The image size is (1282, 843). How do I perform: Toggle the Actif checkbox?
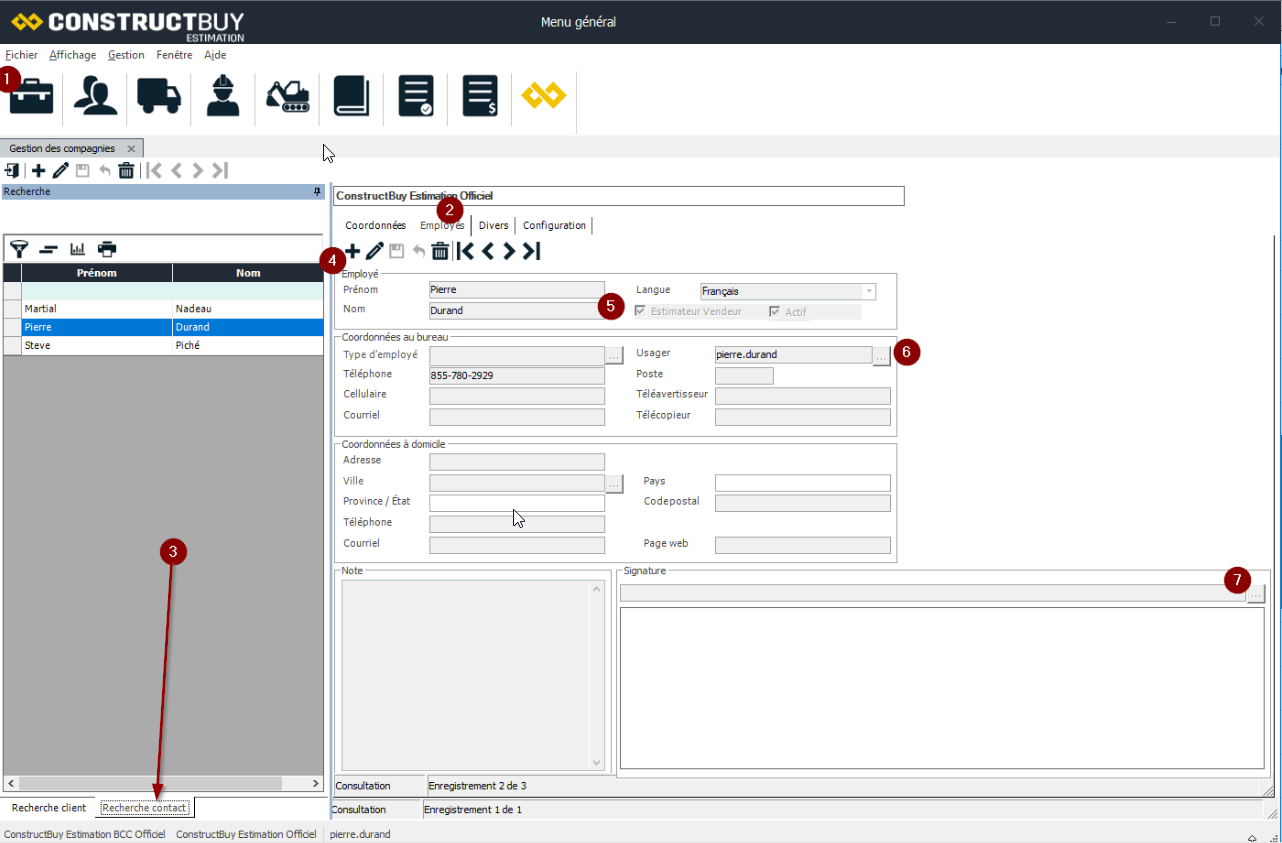click(x=775, y=312)
